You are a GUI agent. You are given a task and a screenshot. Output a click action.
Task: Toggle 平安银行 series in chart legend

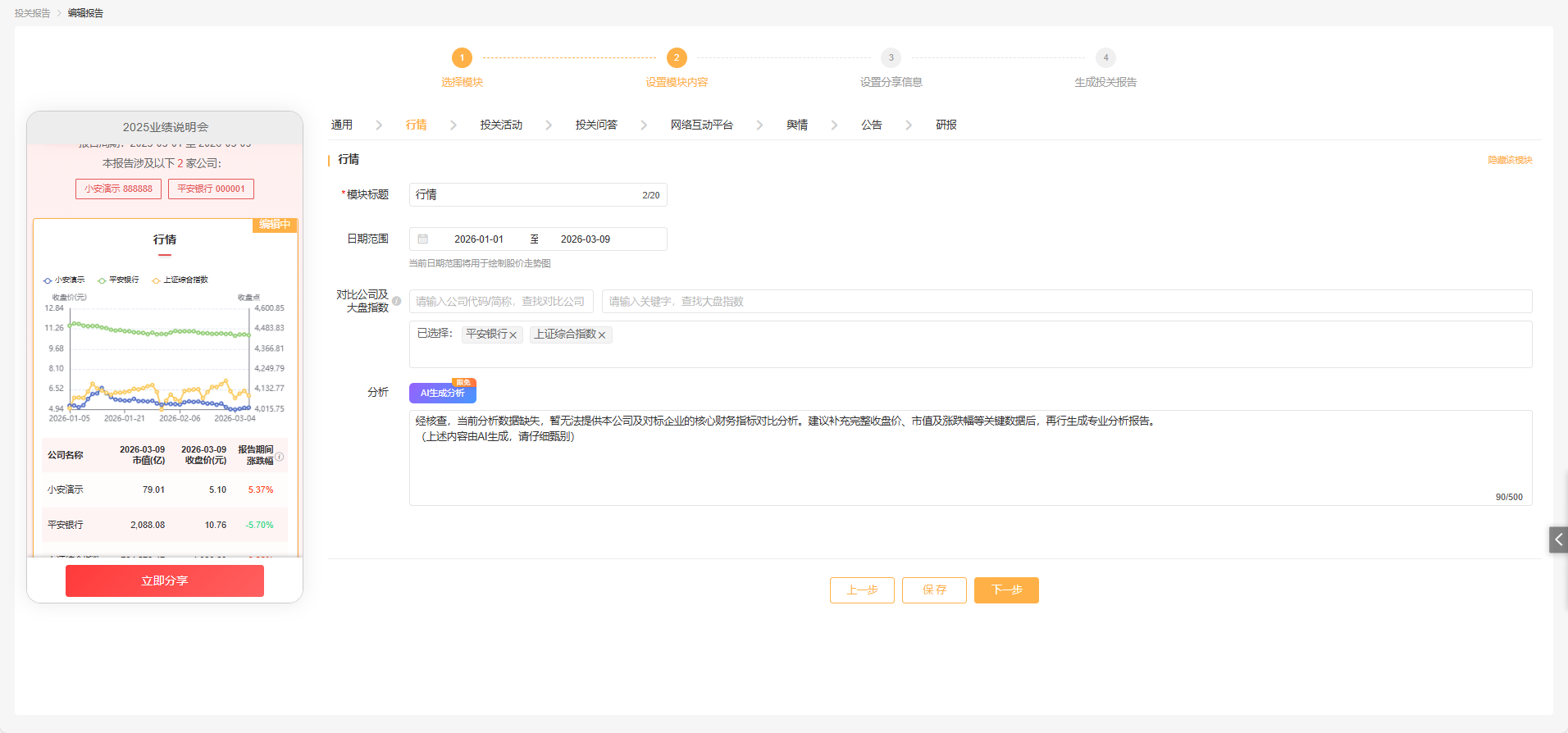pos(118,280)
